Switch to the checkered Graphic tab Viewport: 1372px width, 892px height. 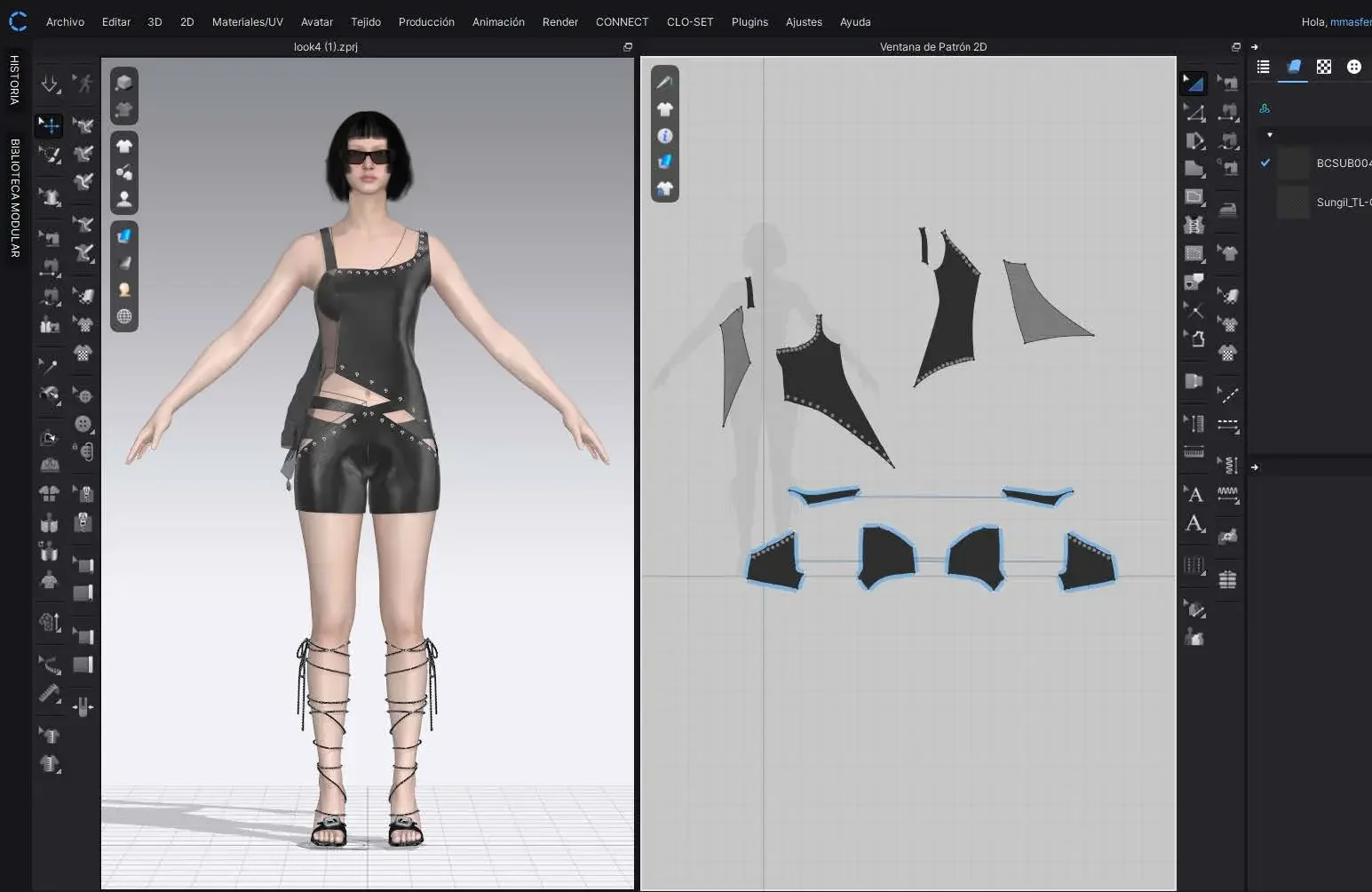click(x=1324, y=67)
